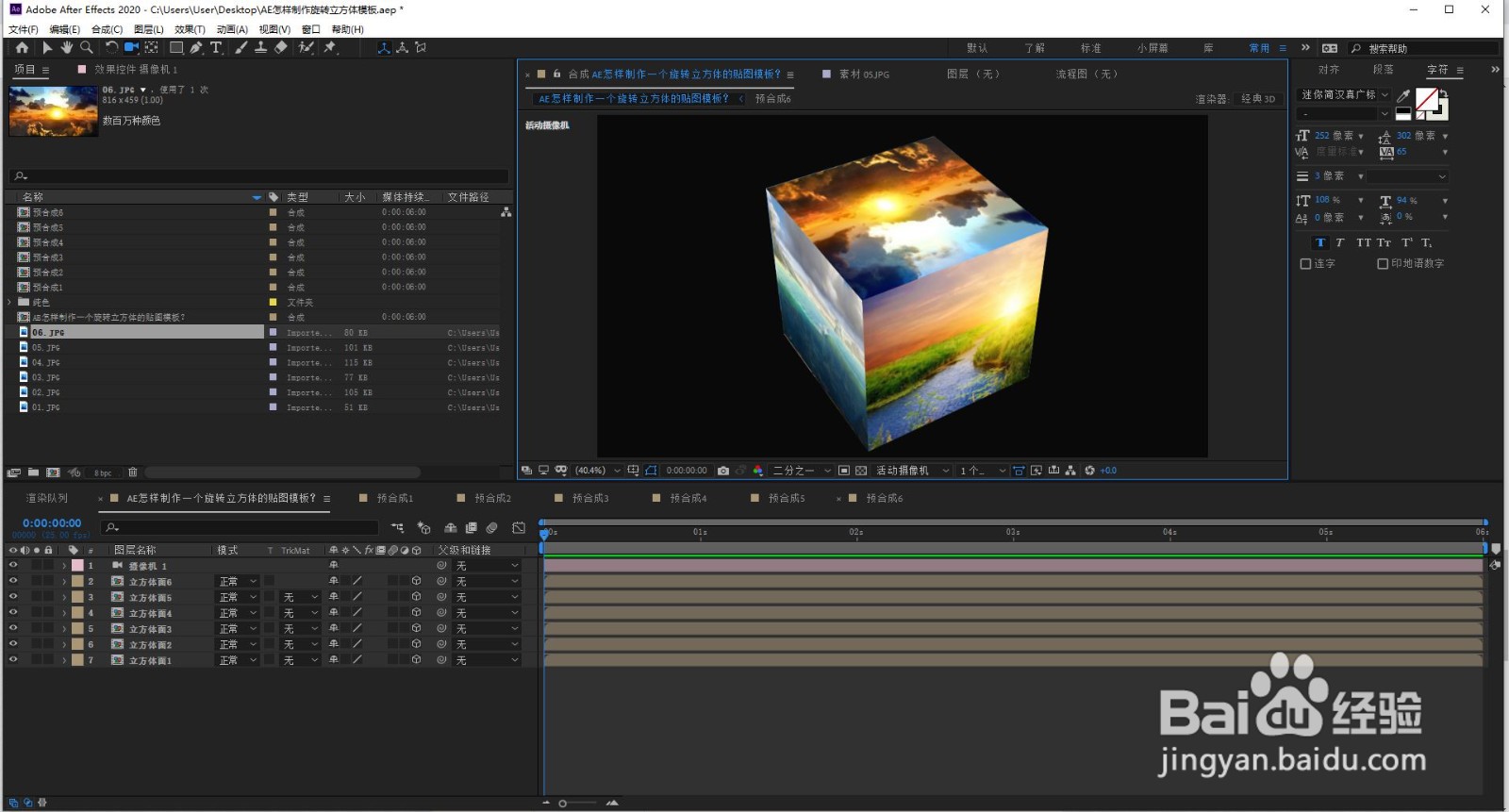The height and width of the screenshot is (812, 1509).
Task: Open the 效果(T) menu
Action: point(190,29)
